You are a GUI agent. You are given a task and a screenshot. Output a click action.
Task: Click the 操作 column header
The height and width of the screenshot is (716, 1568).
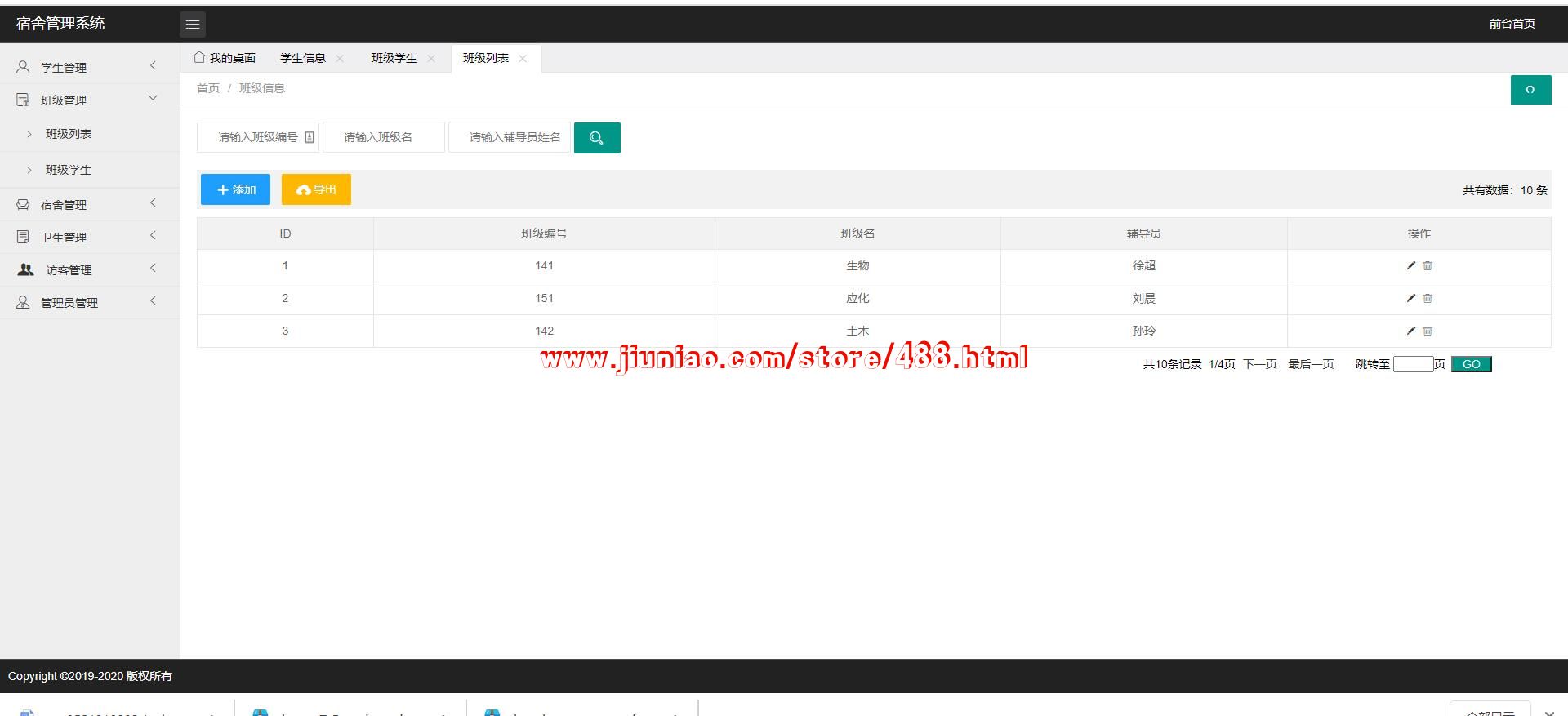coord(1419,233)
